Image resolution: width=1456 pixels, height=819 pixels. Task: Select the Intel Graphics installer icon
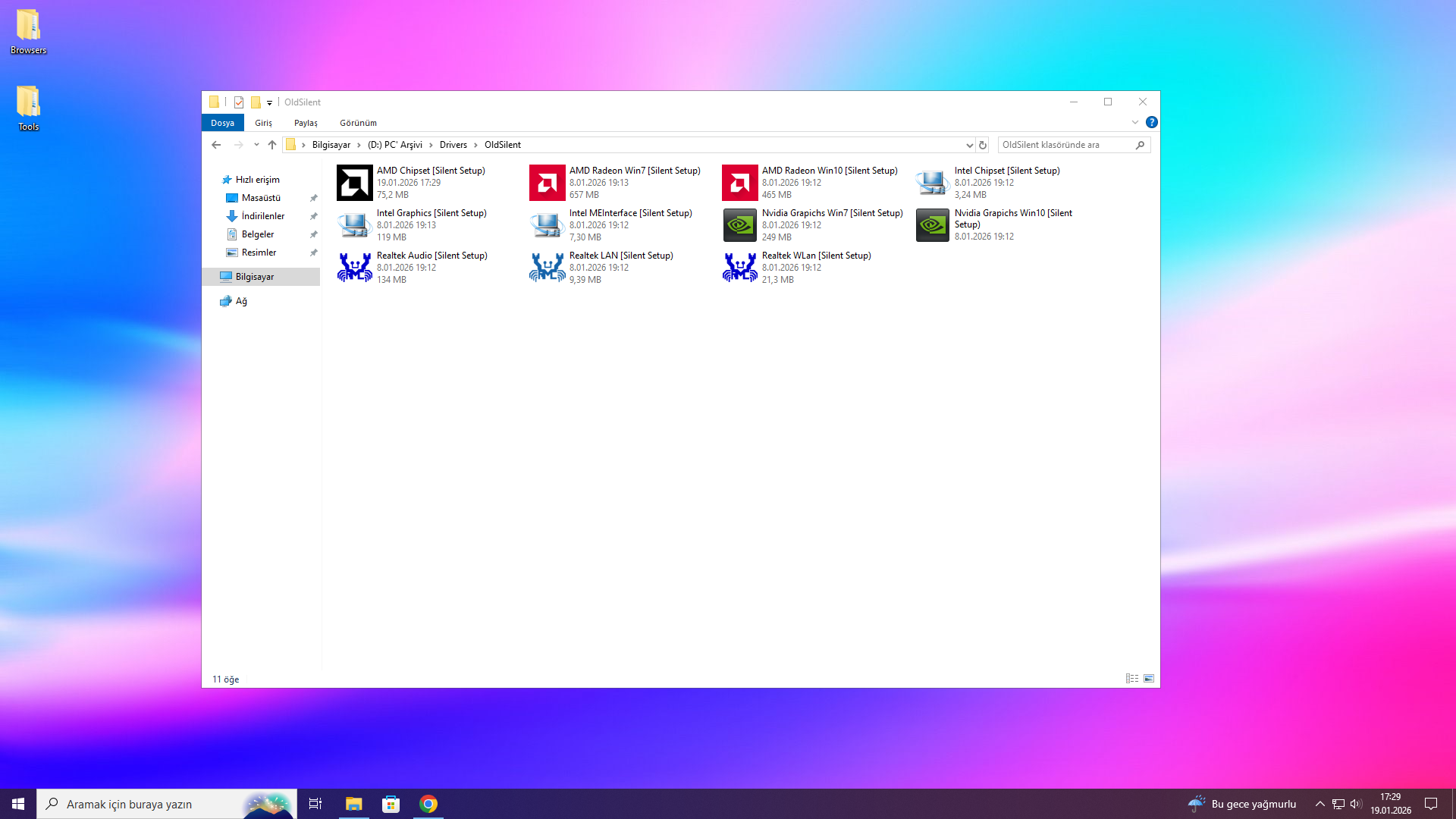click(355, 225)
